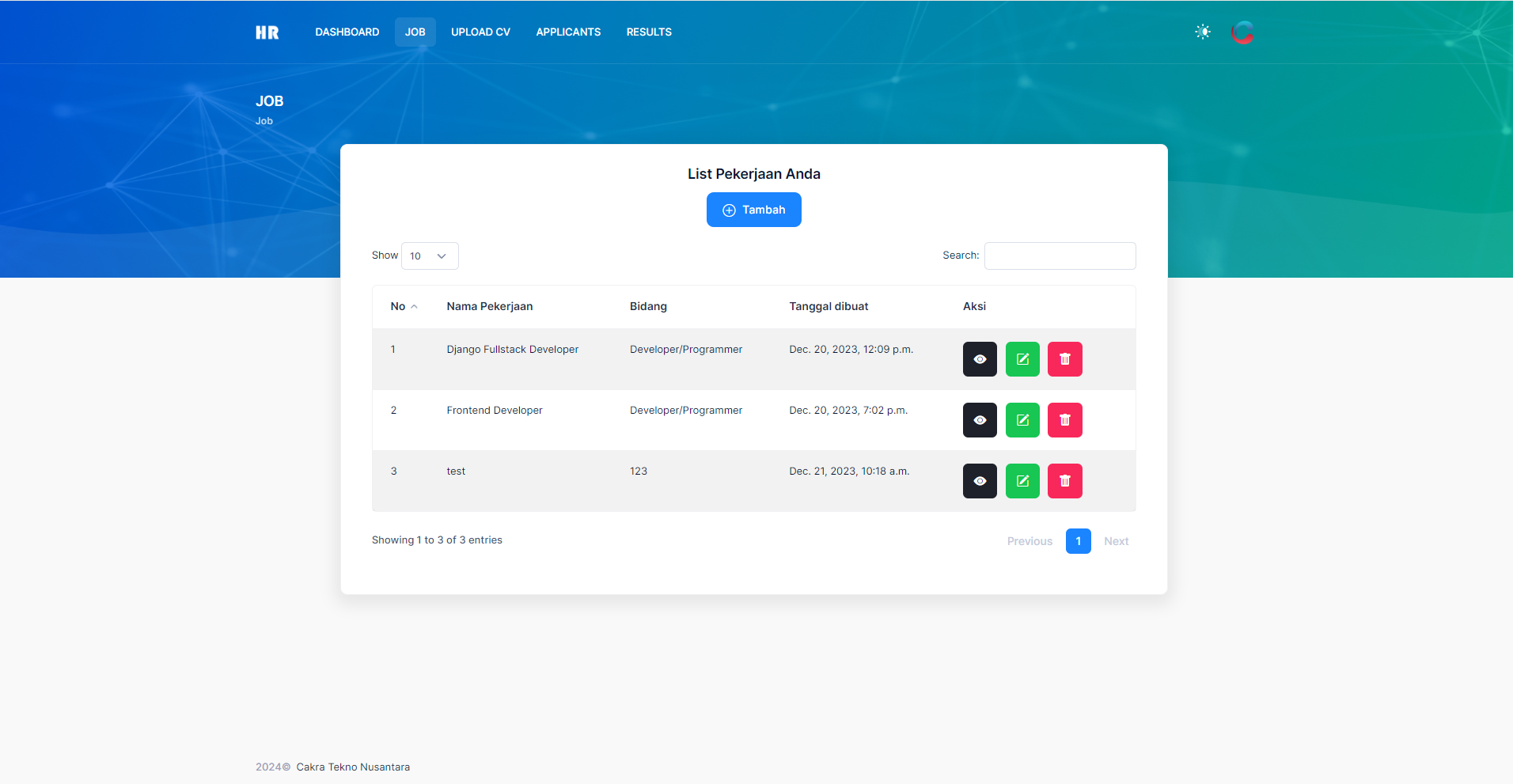Expand the entries count chevron next to Show
Viewport: 1513px width, 784px height.
[443, 256]
